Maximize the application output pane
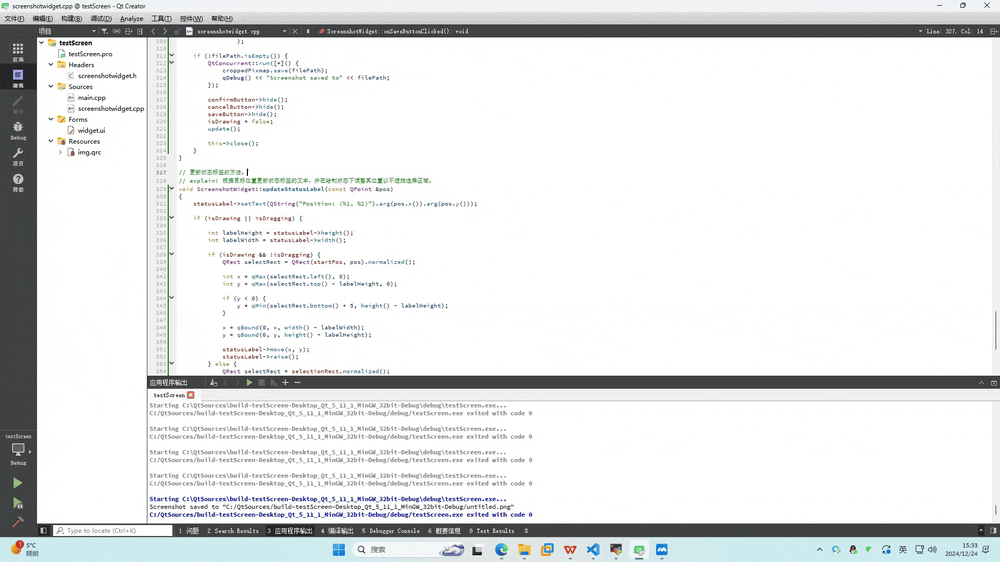1000x562 pixels. coord(994,383)
